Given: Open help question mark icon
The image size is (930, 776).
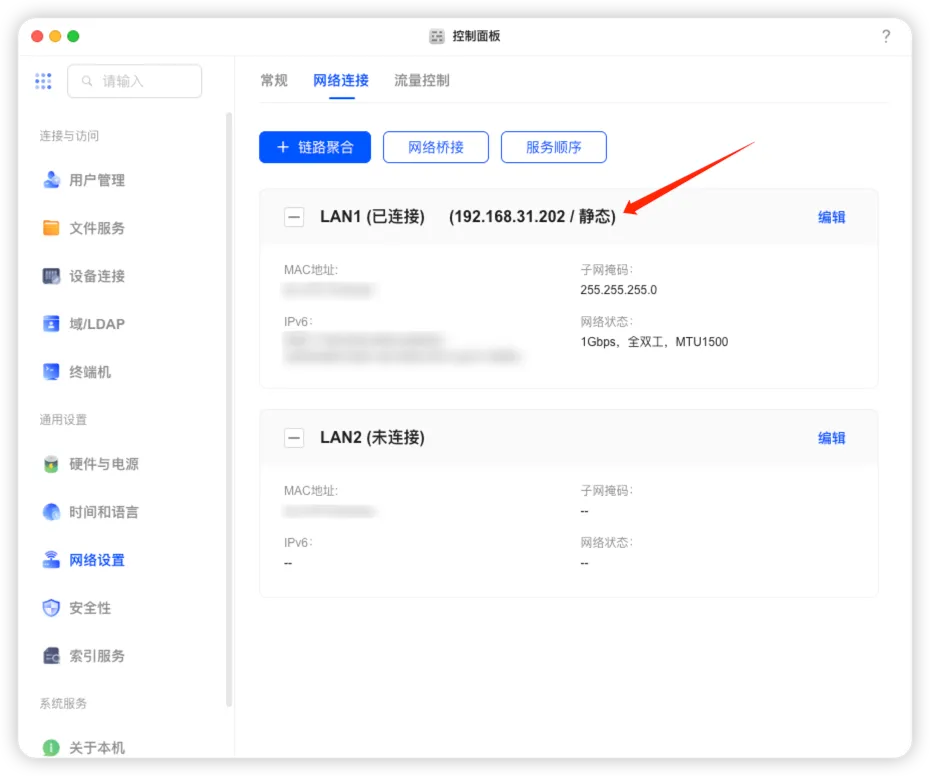Looking at the screenshot, I should pos(886,36).
